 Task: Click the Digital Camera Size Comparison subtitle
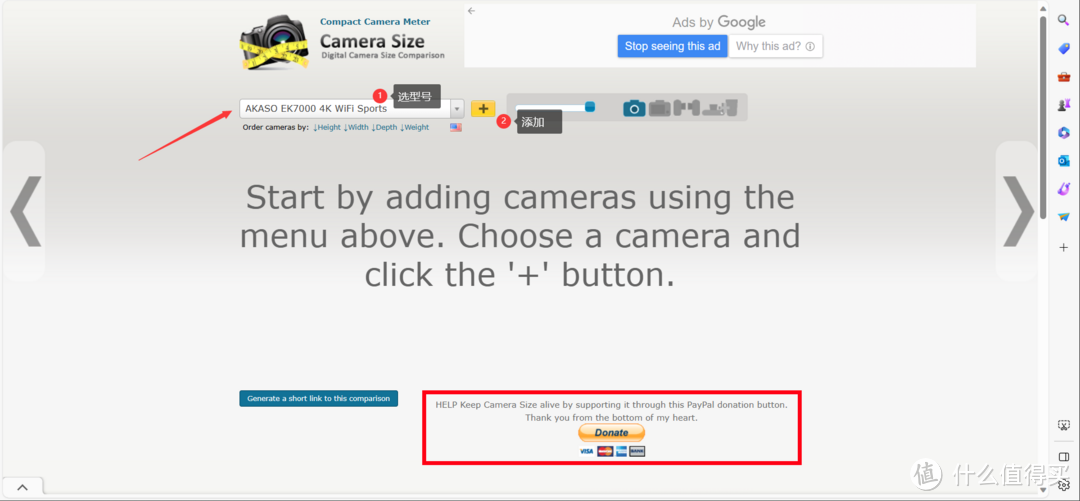(x=383, y=55)
